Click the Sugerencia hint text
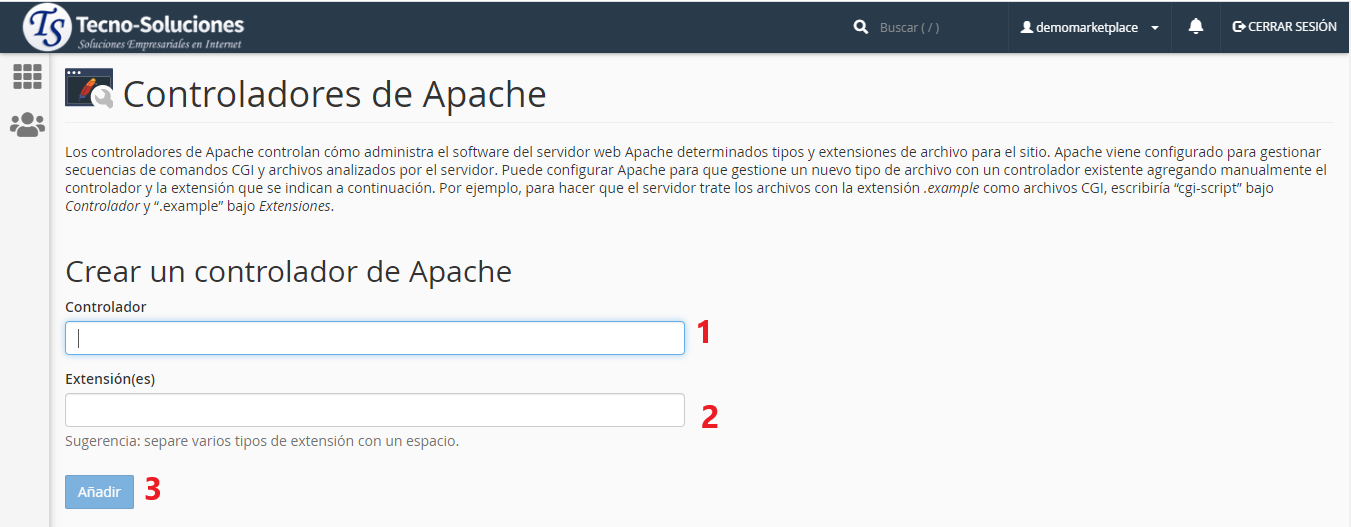The height and width of the screenshot is (527, 1351). pyautogui.click(x=262, y=441)
